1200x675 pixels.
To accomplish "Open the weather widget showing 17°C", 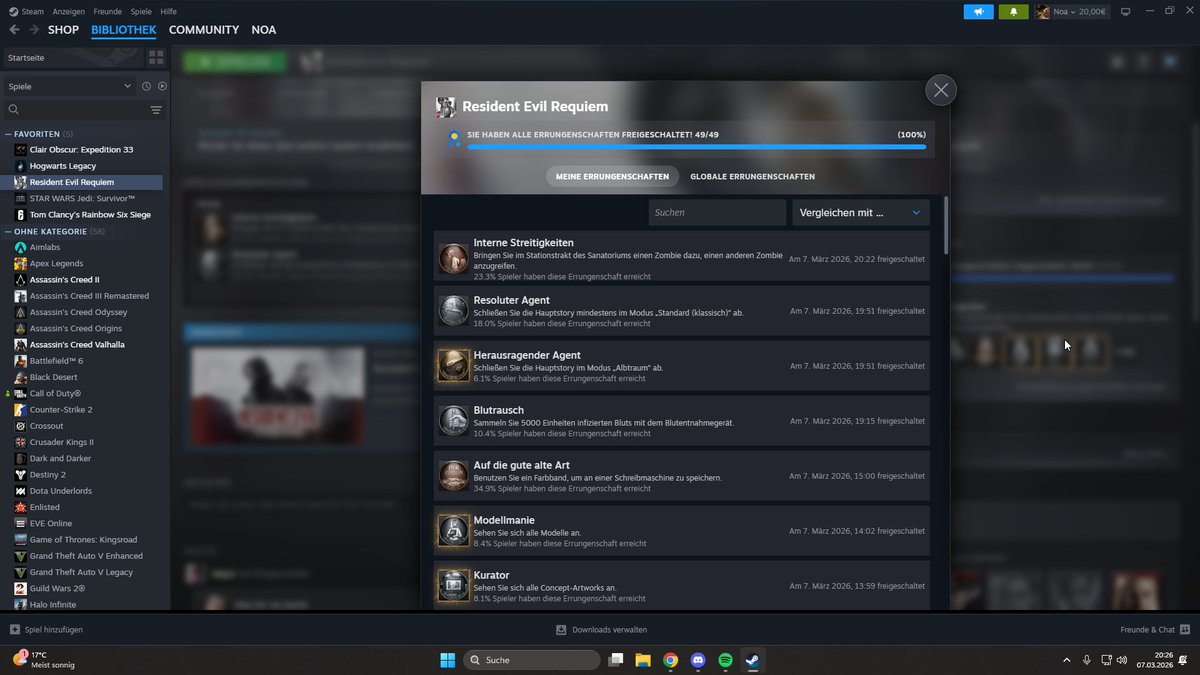I will click(x=45, y=660).
